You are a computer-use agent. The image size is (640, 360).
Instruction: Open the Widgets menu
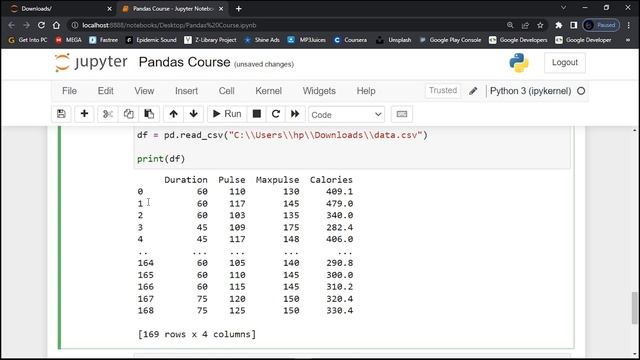click(319, 91)
